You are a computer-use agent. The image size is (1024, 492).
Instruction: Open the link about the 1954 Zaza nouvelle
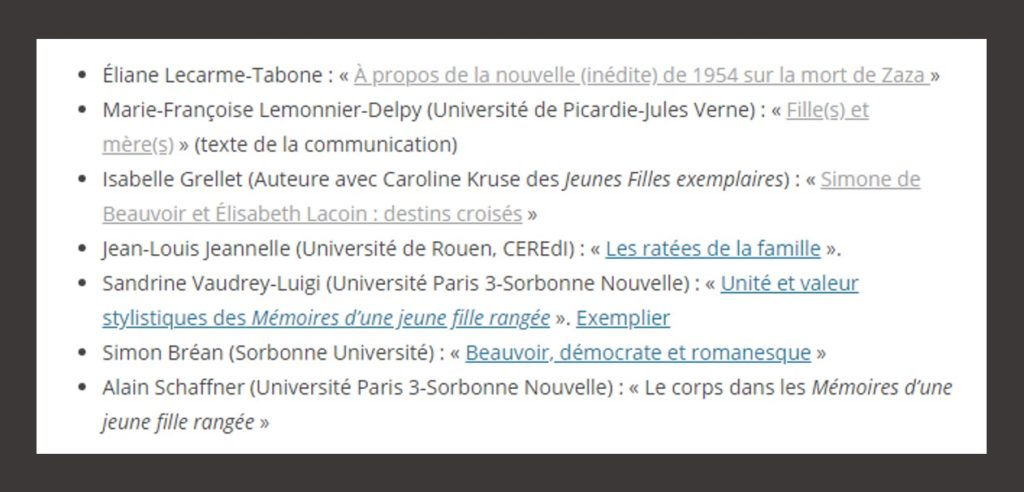[641, 76]
